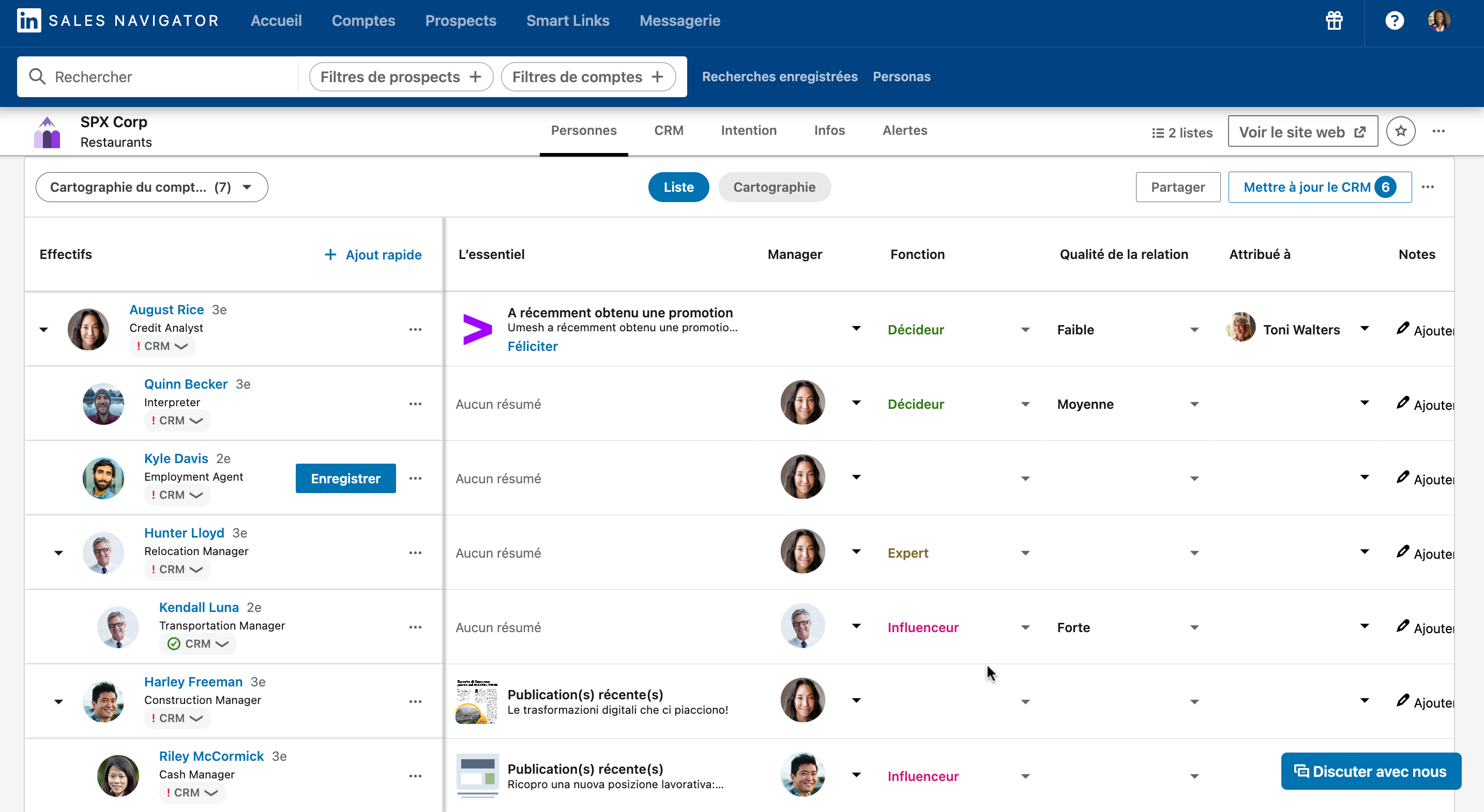
Task: Open the LinkedIn Sales Navigator logo home
Action: (118, 21)
